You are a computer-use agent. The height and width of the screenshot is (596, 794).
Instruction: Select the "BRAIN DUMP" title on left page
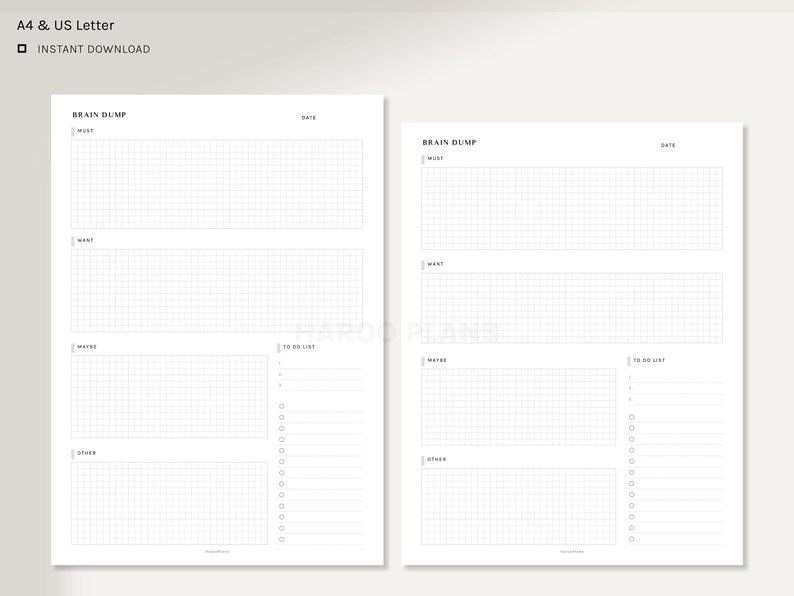pyautogui.click(x=99, y=115)
